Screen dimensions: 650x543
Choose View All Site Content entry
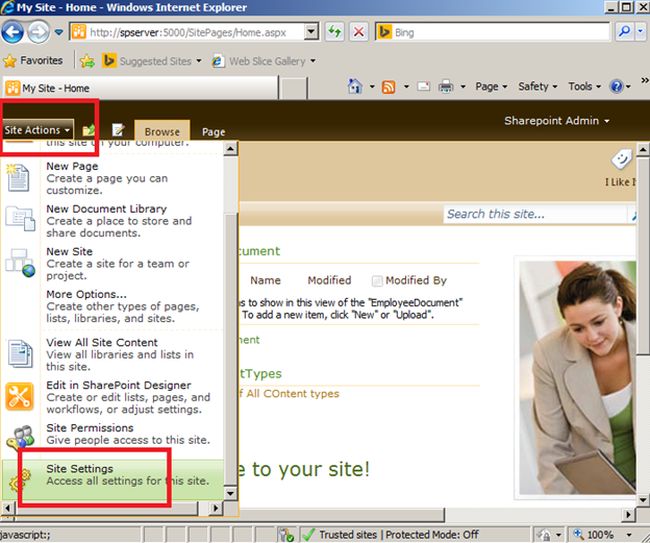[112, 354]
